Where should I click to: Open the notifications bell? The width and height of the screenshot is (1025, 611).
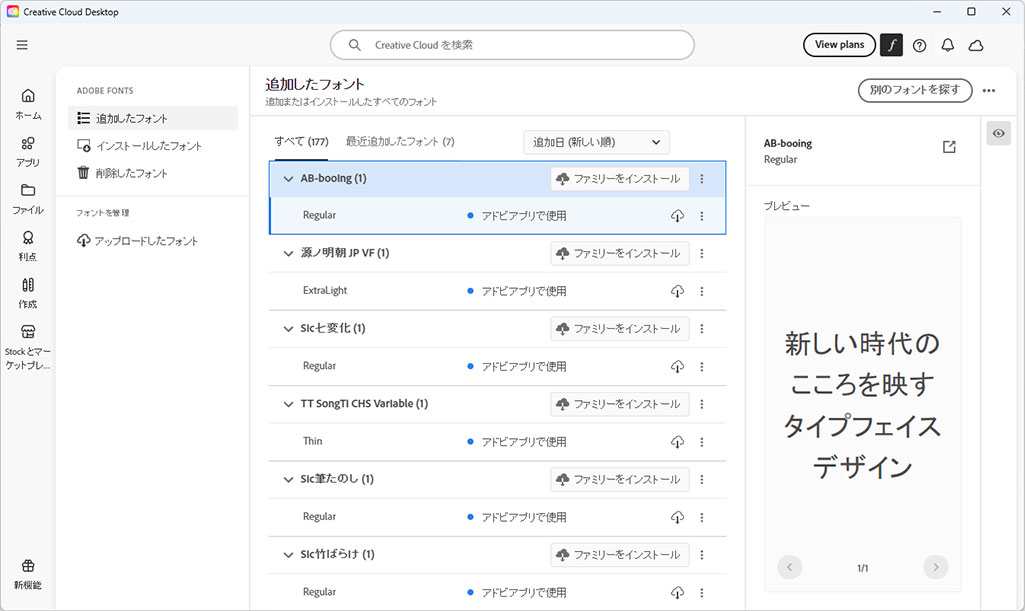click(x=948, y=45)
